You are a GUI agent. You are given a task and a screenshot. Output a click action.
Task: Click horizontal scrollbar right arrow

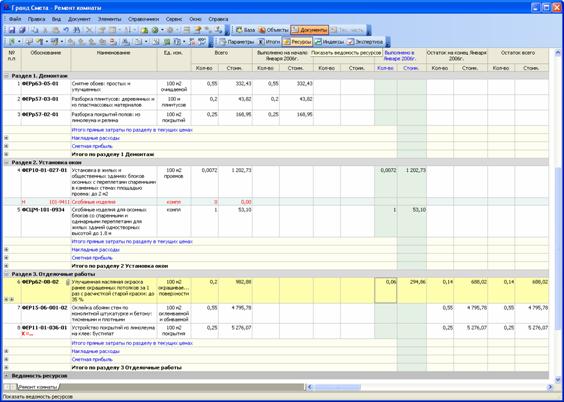coord(550,387)
